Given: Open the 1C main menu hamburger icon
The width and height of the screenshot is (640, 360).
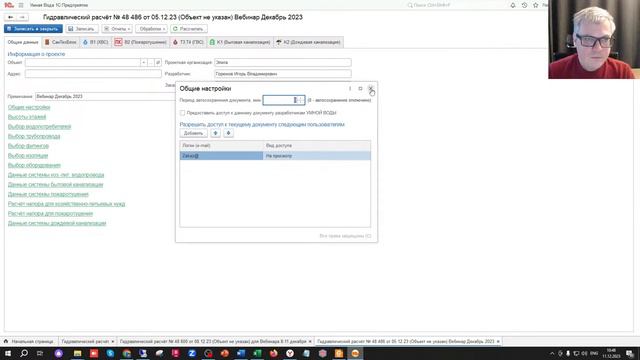Looking at the screenshot, I should tap(21, 5).
